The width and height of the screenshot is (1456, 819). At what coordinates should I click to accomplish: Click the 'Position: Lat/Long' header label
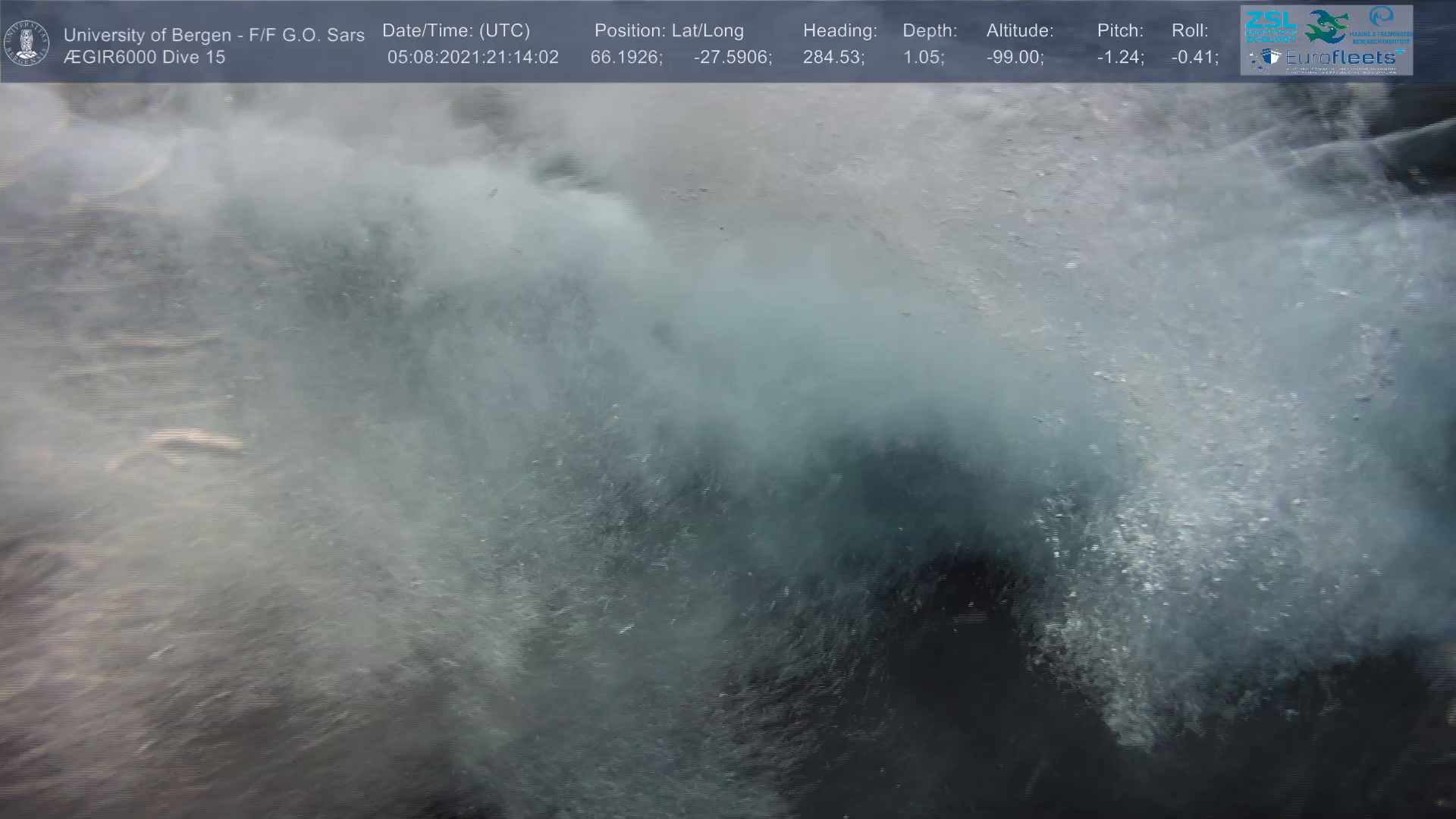point(669,31)
